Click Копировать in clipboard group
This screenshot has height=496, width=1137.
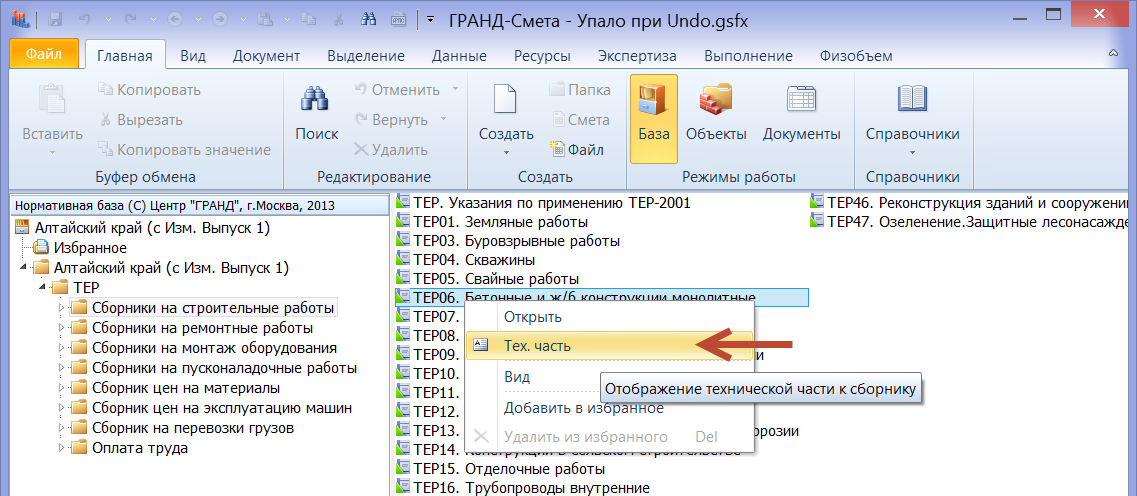(149, 90)
